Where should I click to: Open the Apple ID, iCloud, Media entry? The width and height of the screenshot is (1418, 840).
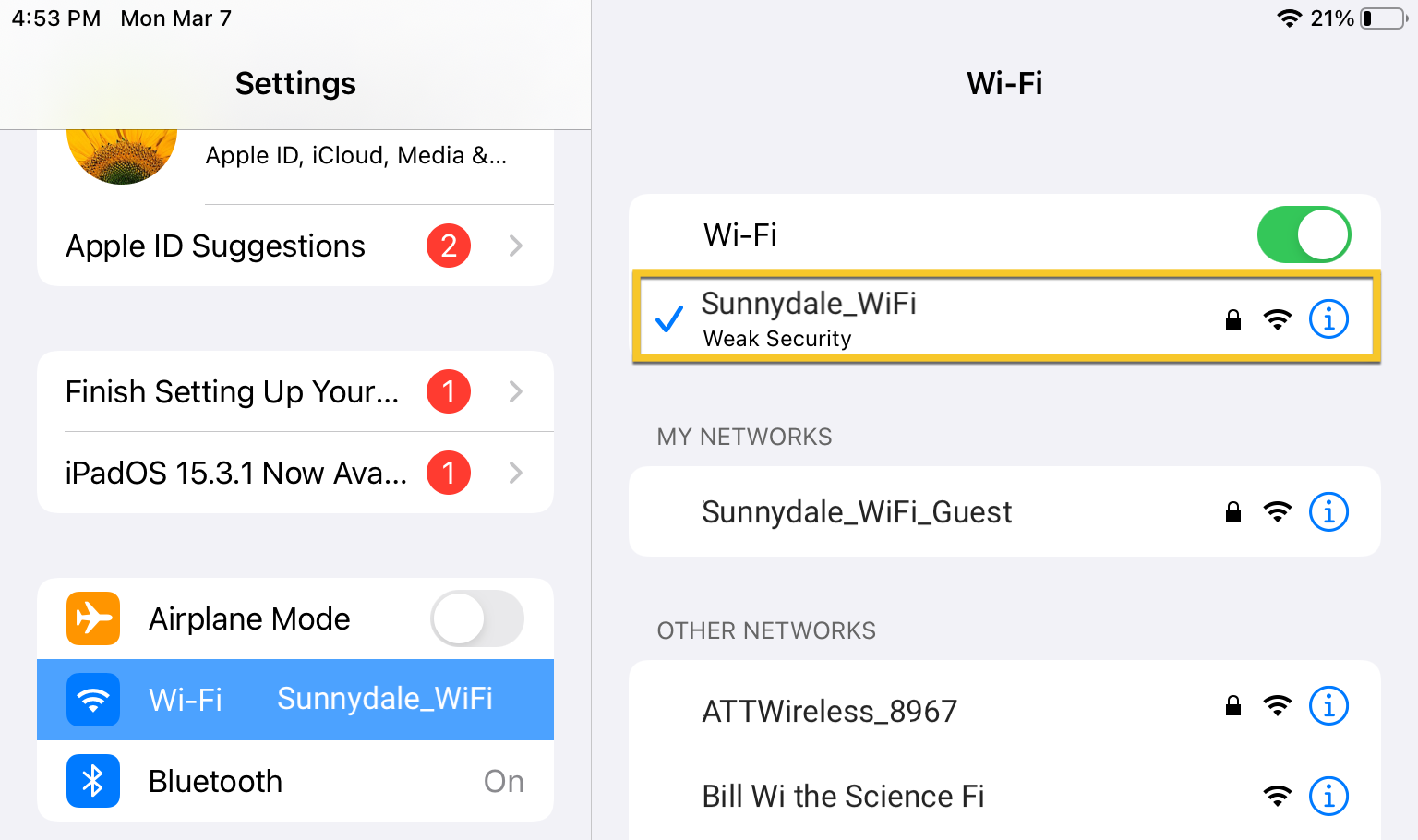click(x=356, y=156)
